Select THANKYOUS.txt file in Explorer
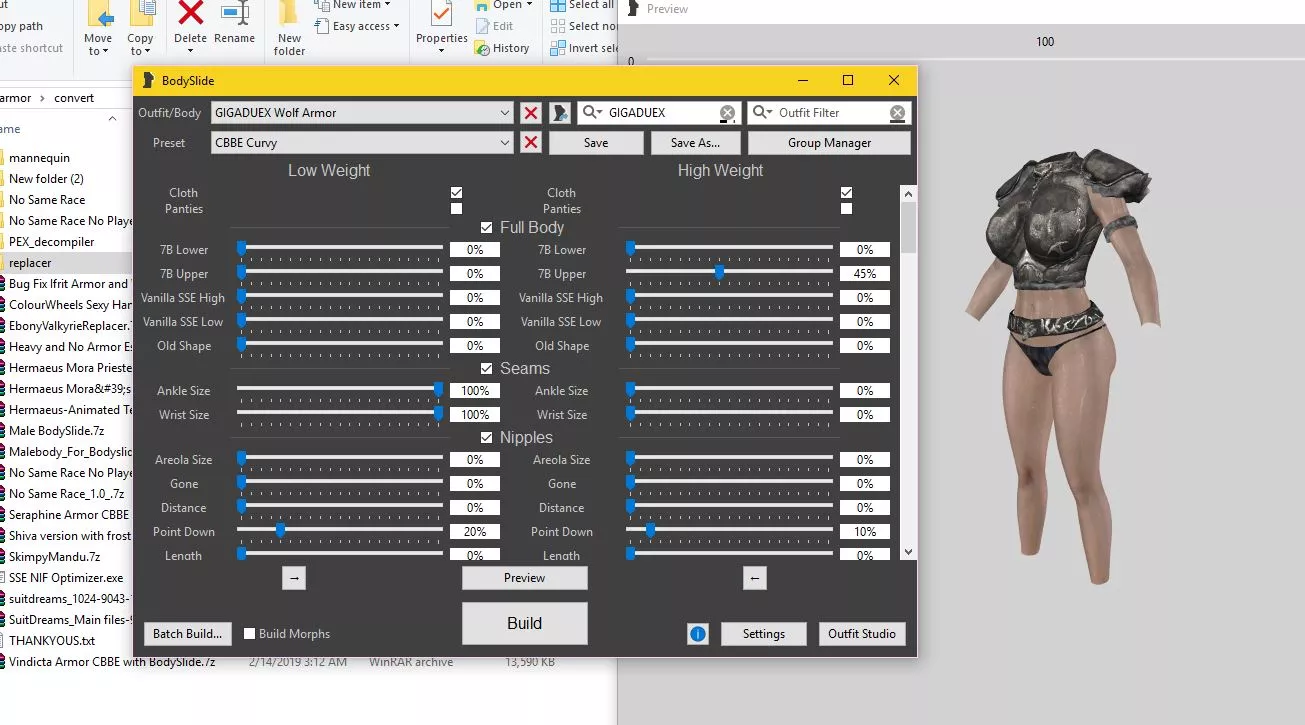Image resolution: width=1305 pixels, height=725 pixels. tap(52, 641)
